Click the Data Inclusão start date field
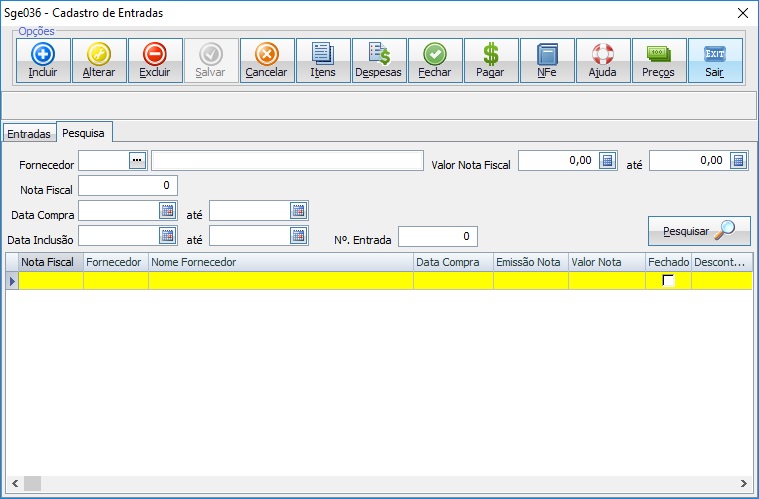Image resolution: width=759 pixels, height=499 pixels. [x=119, y=236]
